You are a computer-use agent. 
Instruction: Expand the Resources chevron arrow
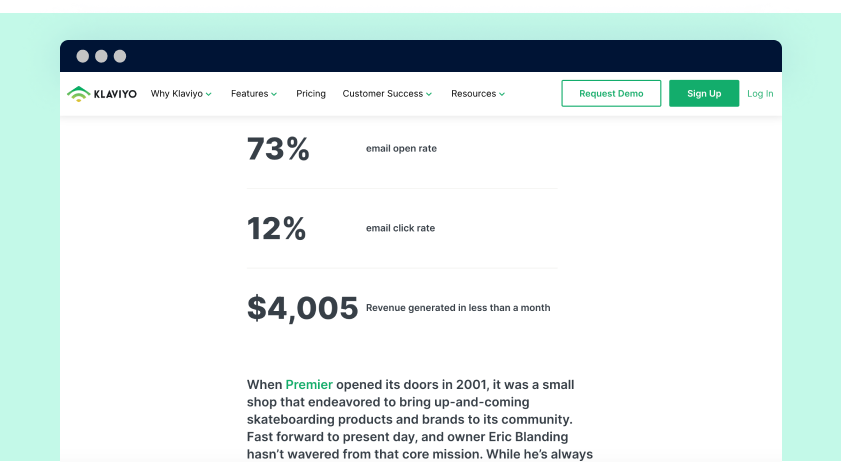click(502, 94)
